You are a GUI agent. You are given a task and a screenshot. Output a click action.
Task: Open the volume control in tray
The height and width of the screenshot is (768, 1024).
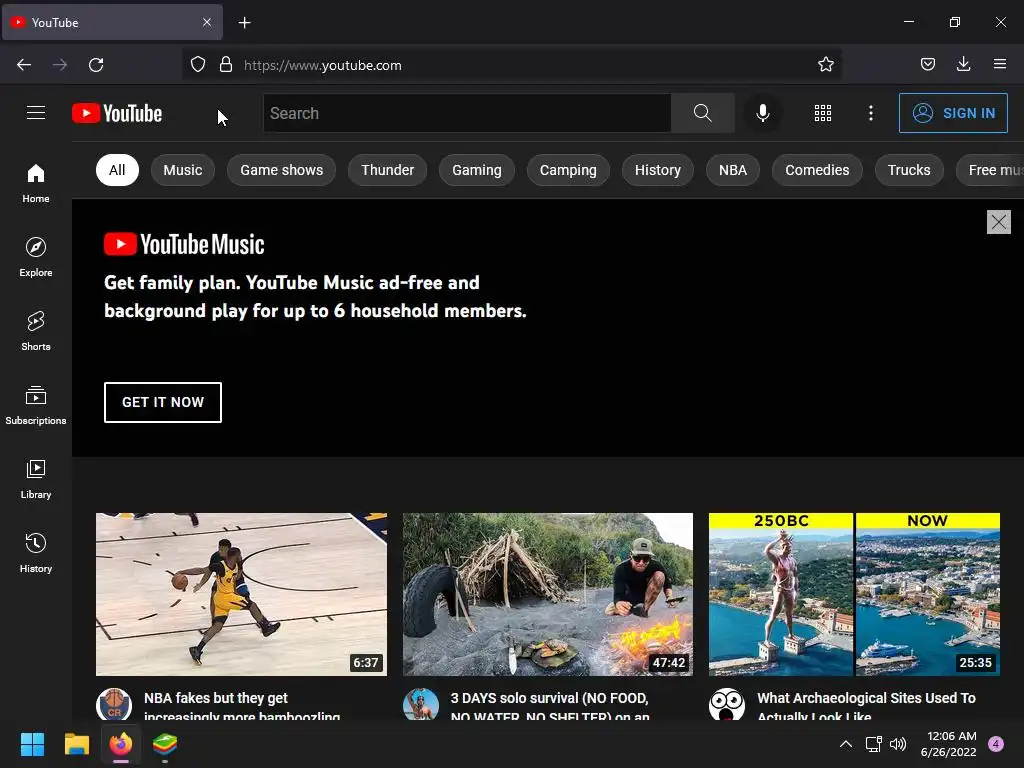[x=899, y=744]
